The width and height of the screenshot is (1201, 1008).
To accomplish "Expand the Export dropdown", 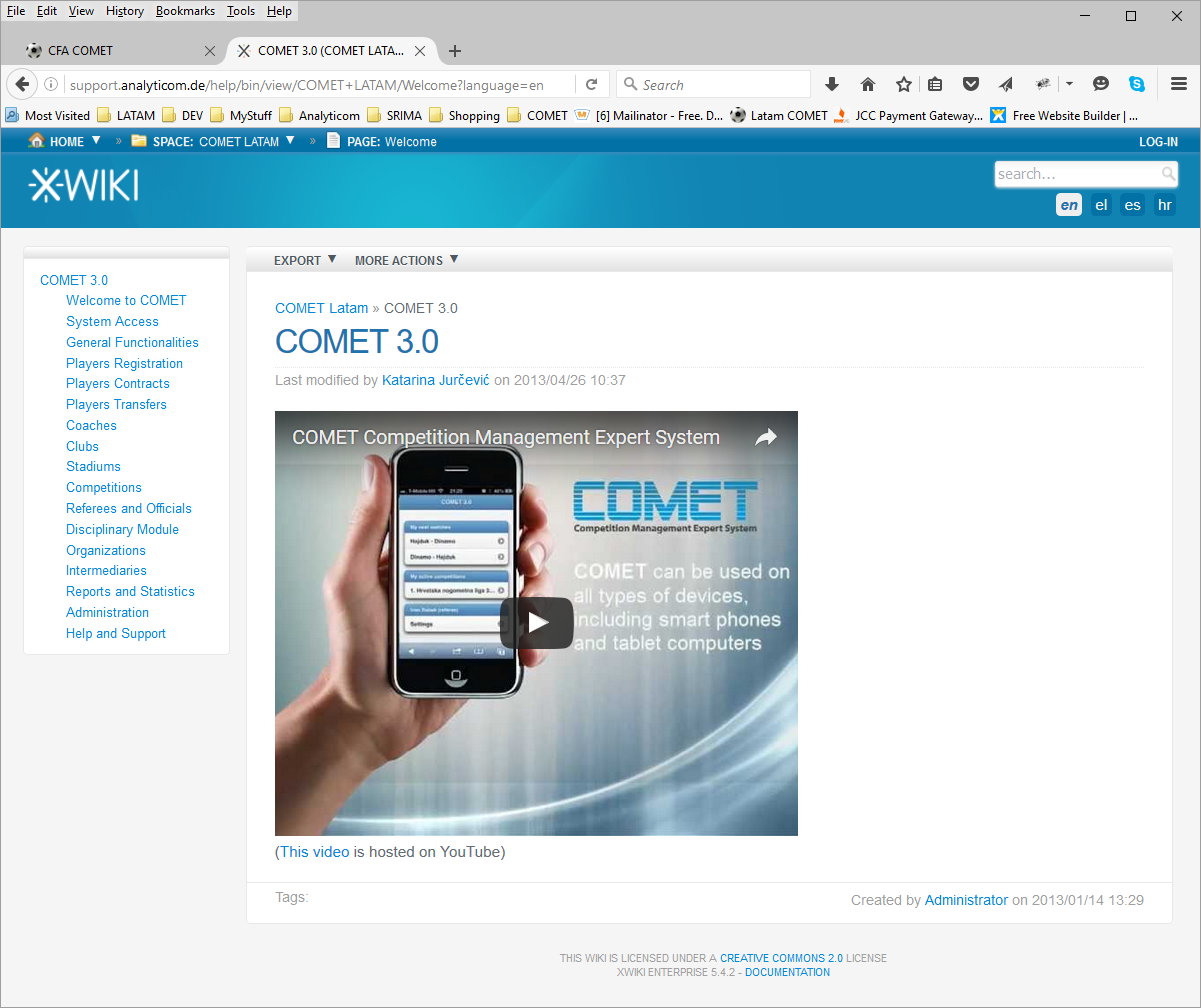I will click(x=305, y=260).
